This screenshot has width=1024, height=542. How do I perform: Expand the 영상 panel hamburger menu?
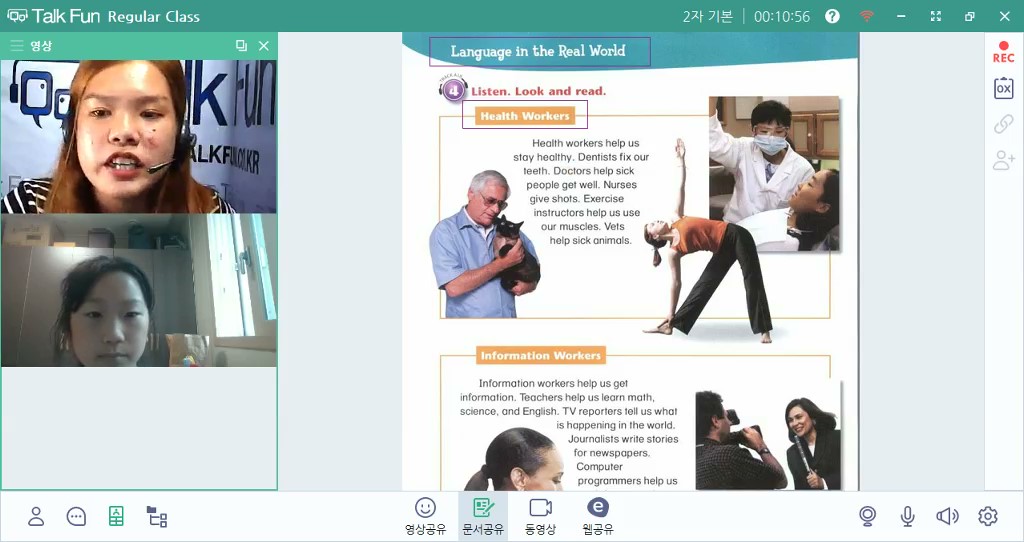click(x=16, y=46)
